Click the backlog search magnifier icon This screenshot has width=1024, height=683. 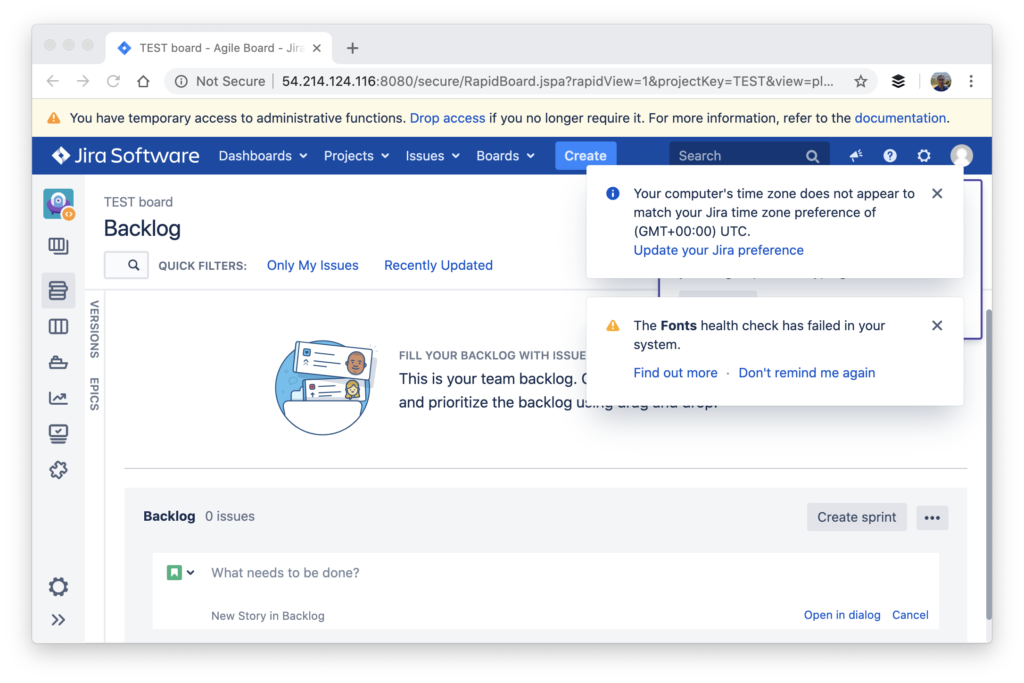[133, 265]
